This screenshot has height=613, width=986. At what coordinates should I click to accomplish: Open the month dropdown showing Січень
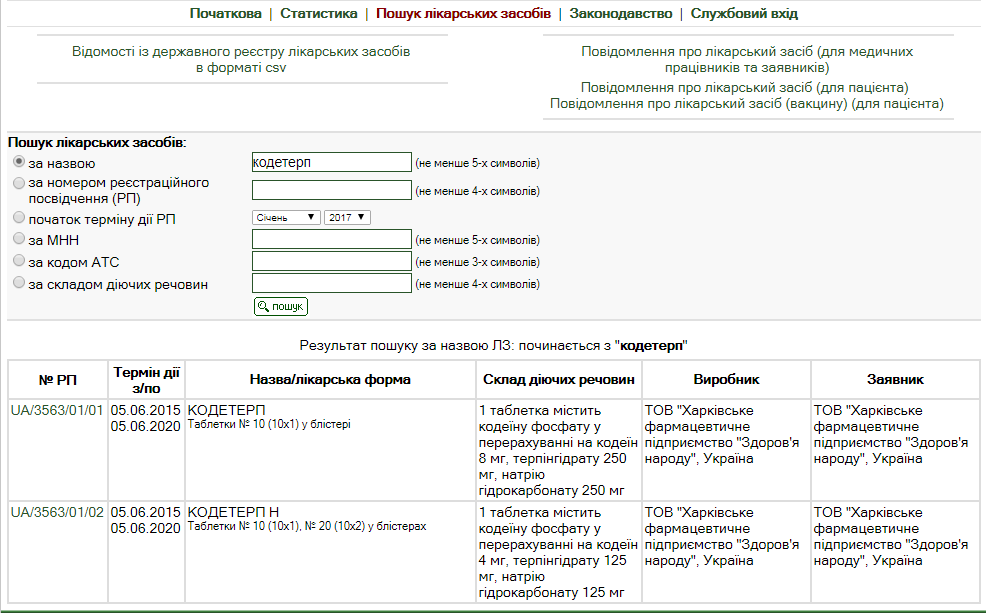(286, 217)
